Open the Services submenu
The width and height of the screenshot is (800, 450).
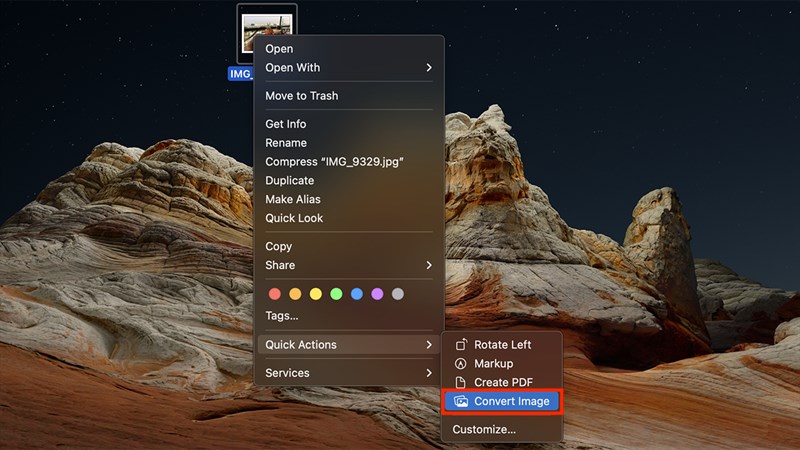pyautogui.click(x=348, y=373)
